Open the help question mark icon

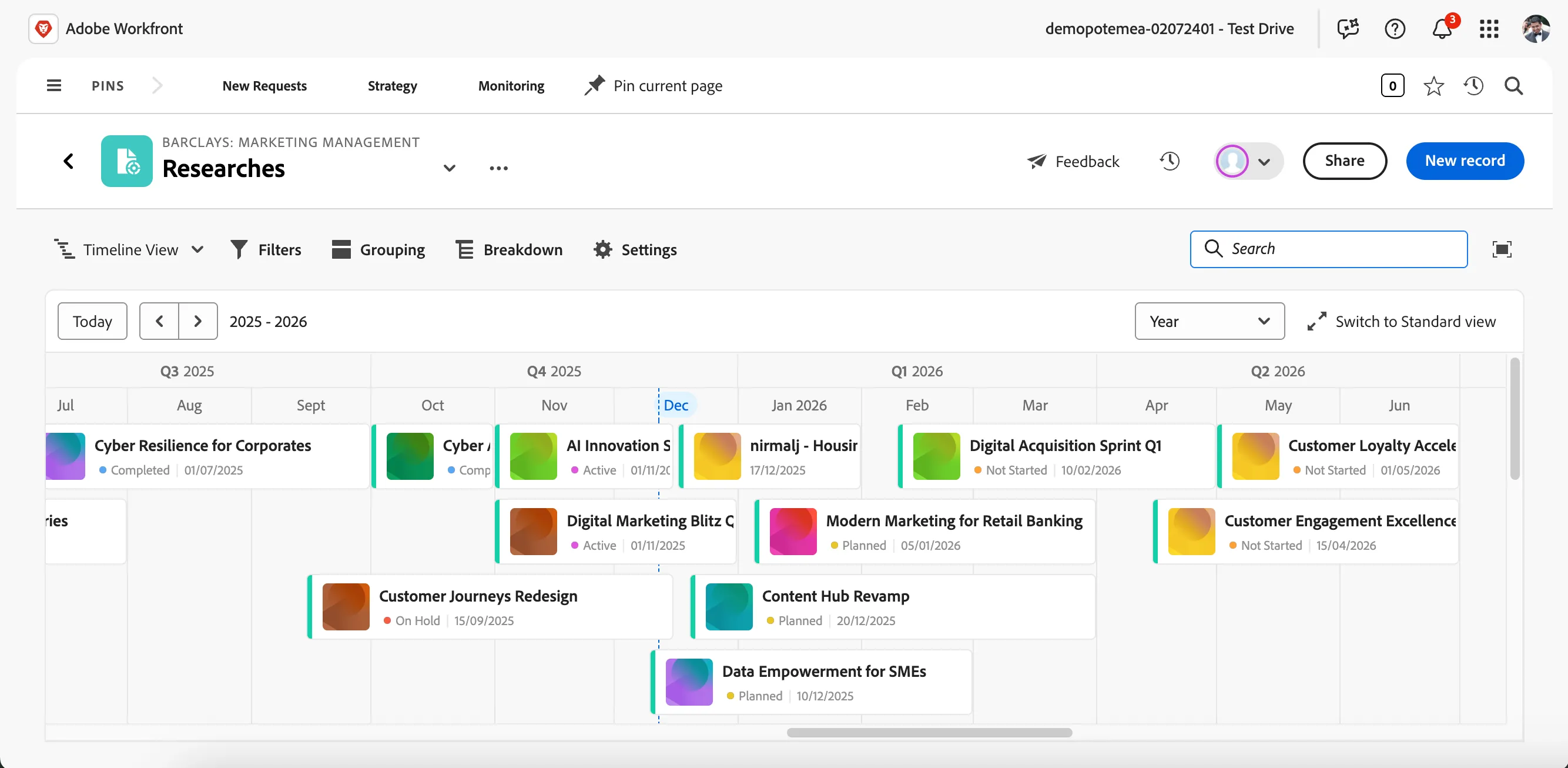point(1395,29)
